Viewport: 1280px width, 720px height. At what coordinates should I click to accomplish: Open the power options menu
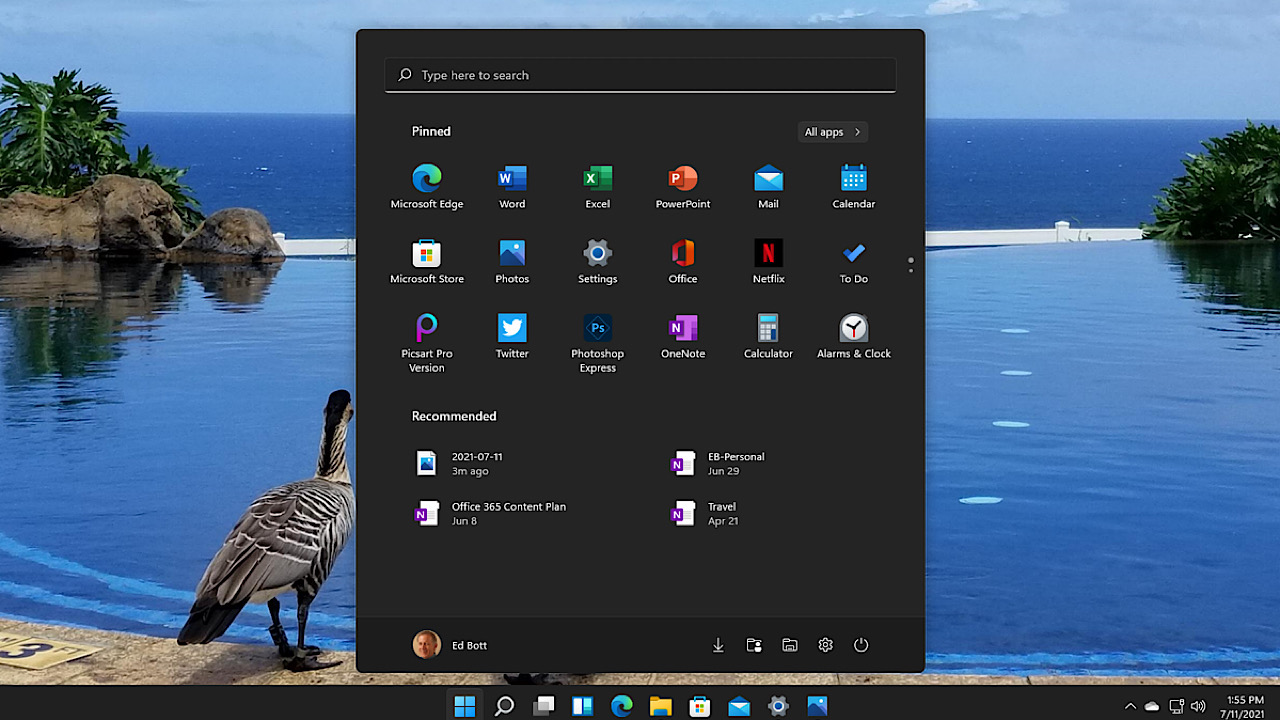tap(861, 645)
